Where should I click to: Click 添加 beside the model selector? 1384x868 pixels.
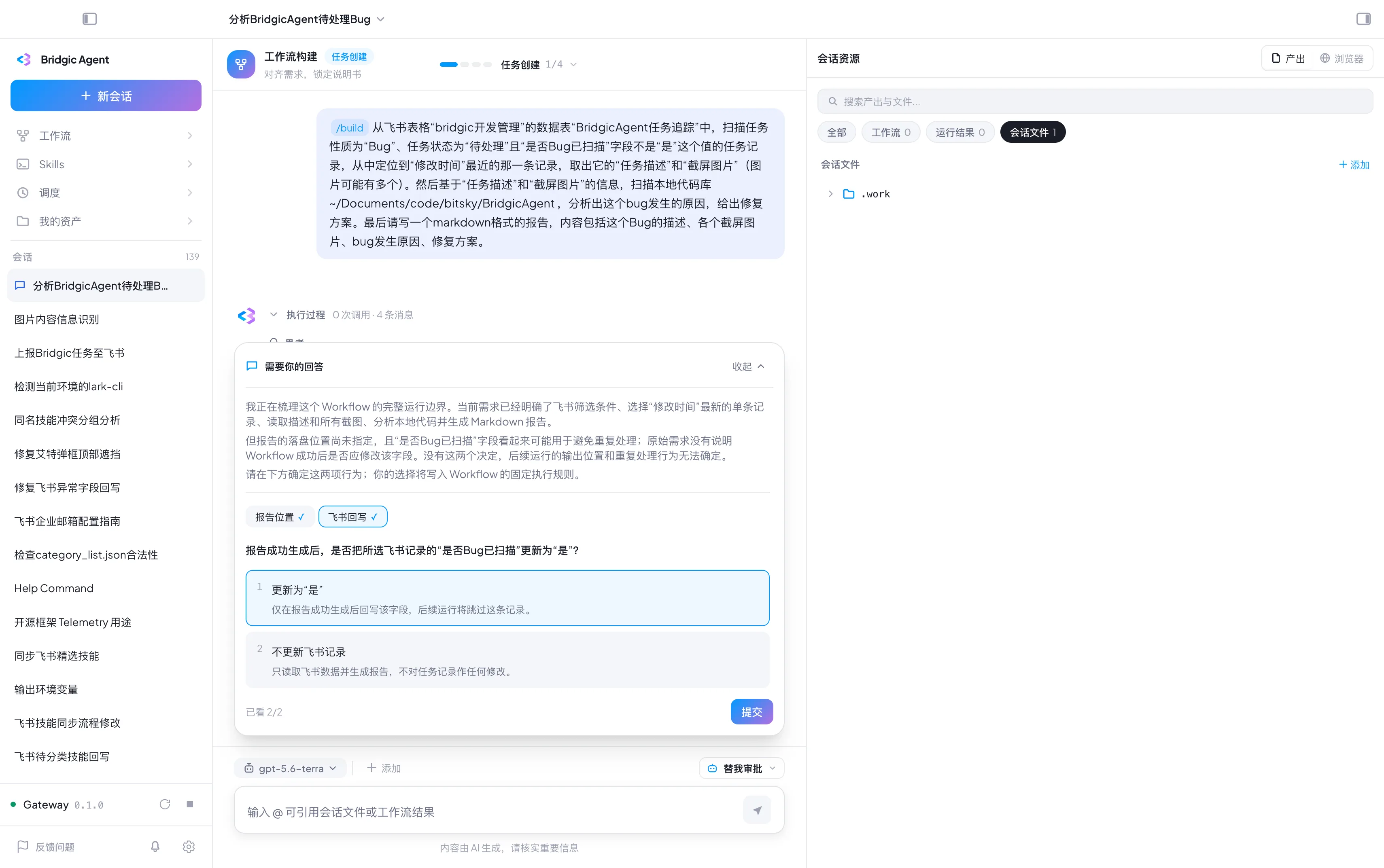pyautogui.click(x=384, y=768)
